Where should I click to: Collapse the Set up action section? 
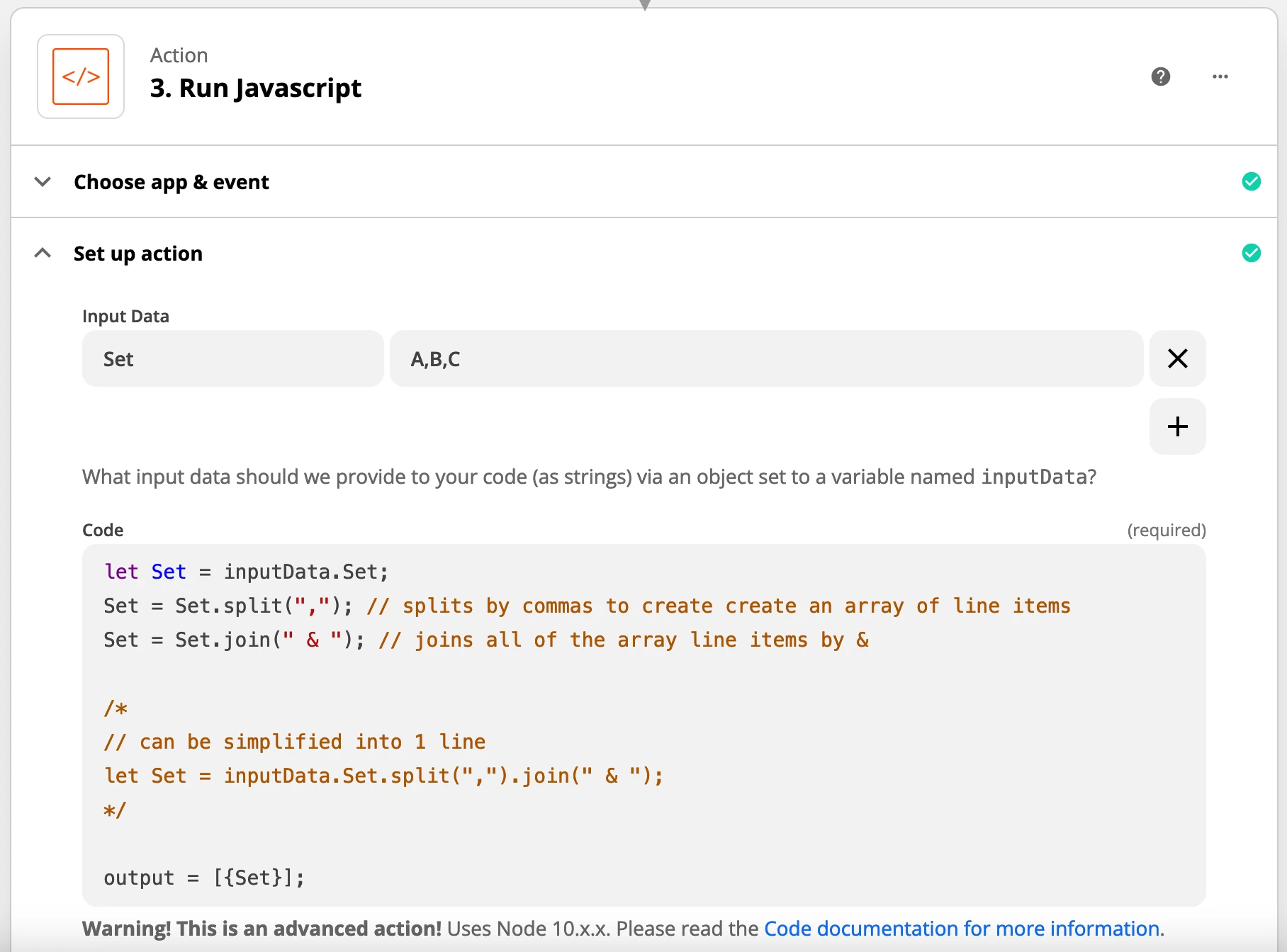43,253
